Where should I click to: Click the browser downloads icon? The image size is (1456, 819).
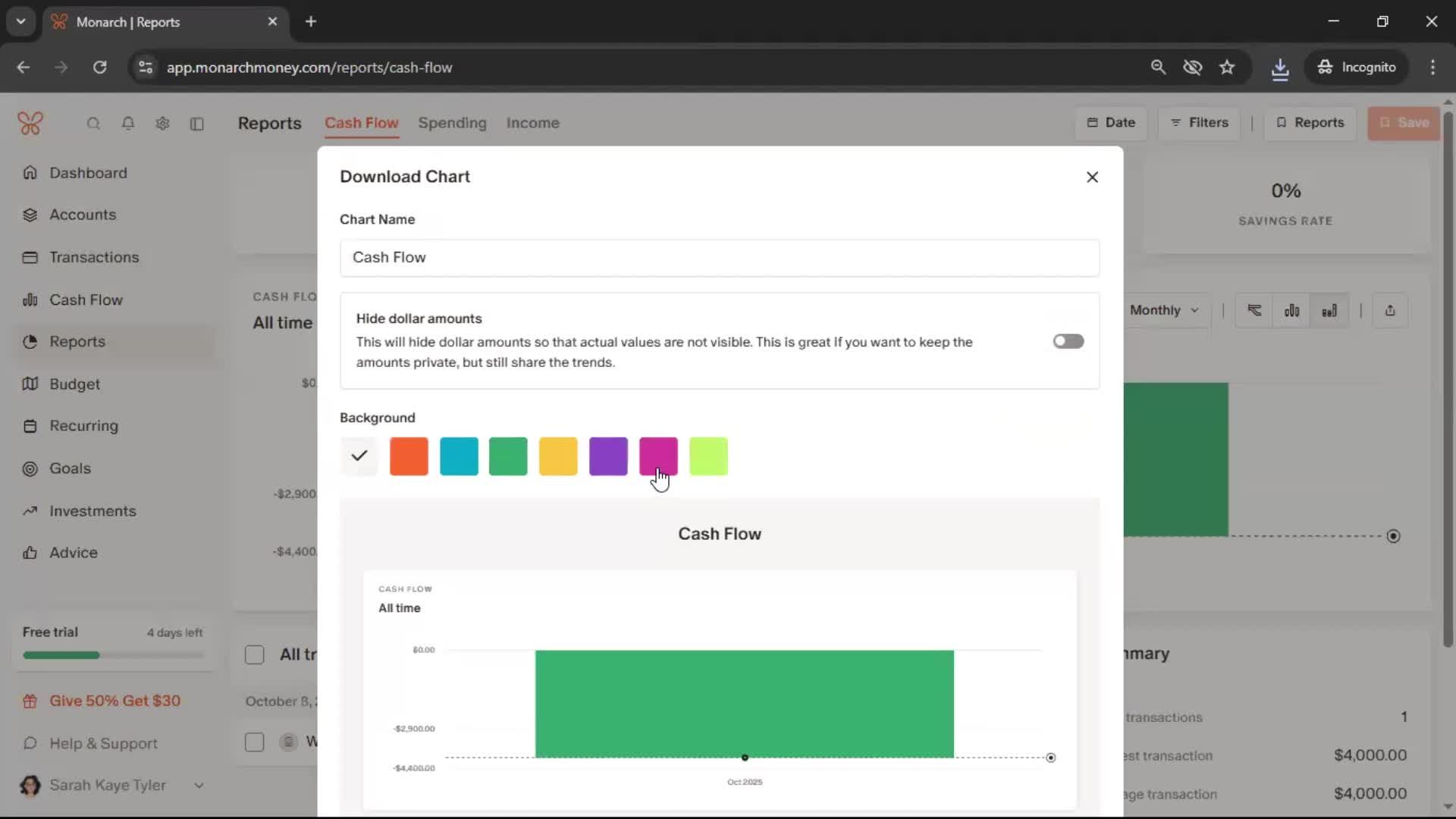coord(1280,67)
